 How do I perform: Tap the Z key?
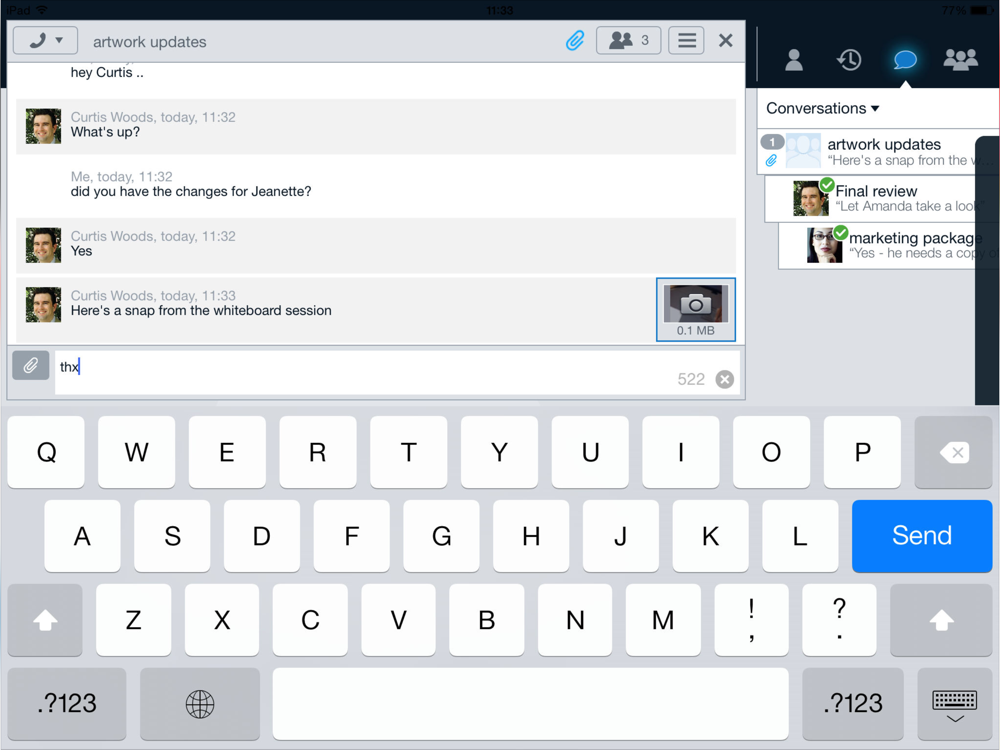(133, 620)
